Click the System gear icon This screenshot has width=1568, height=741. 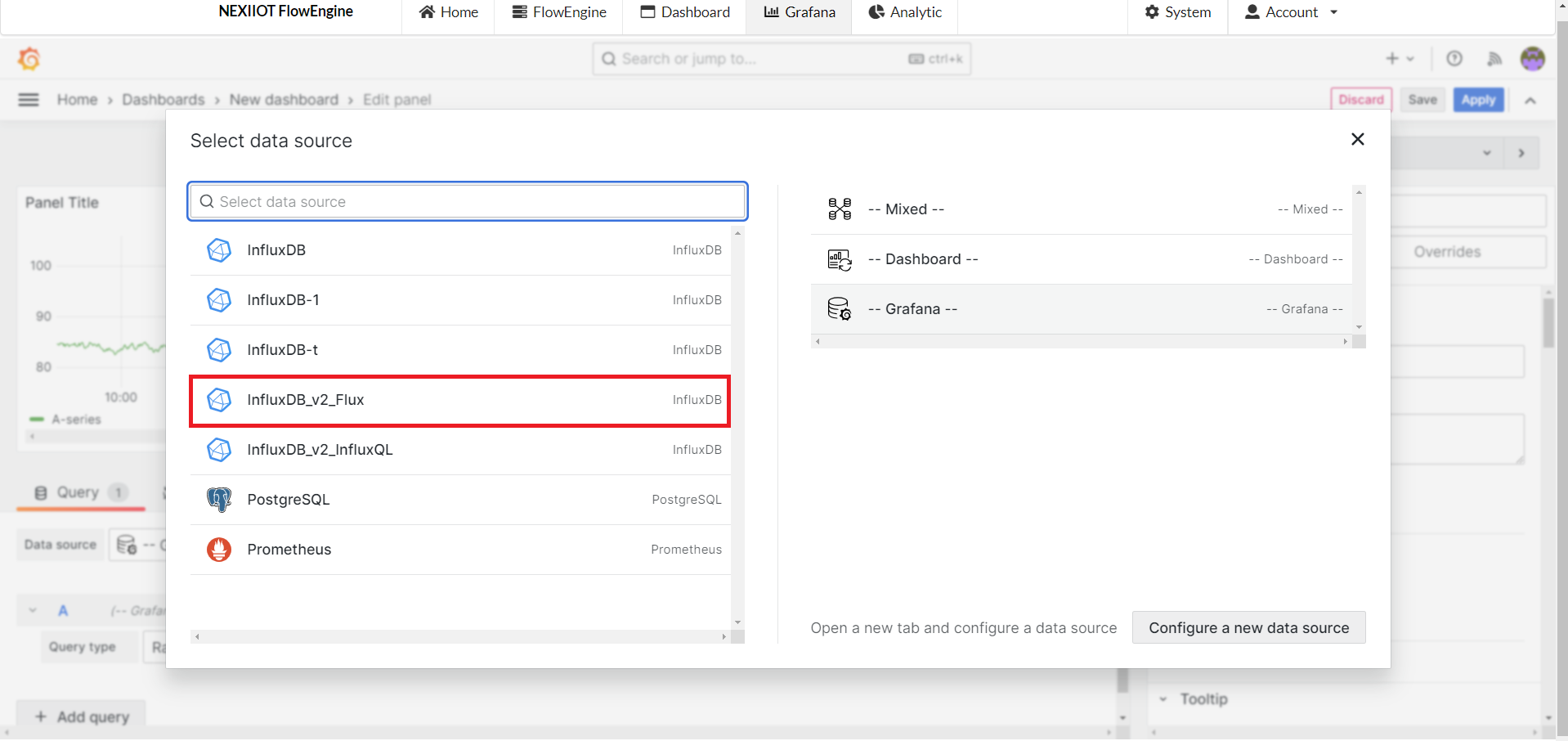point(1152,12)
